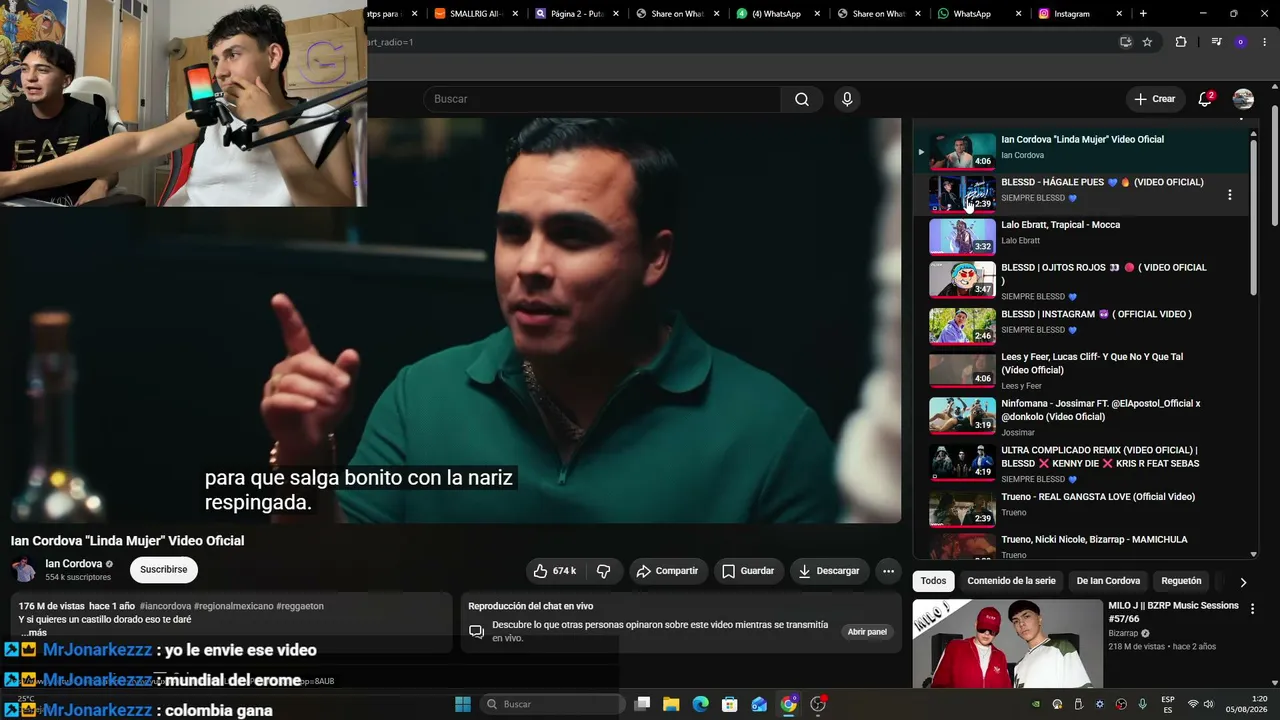Viewport: 1280px width, 720px height.
Task: Play Ninfomana by Jossimar from playlist
Action: (1080, 417)
